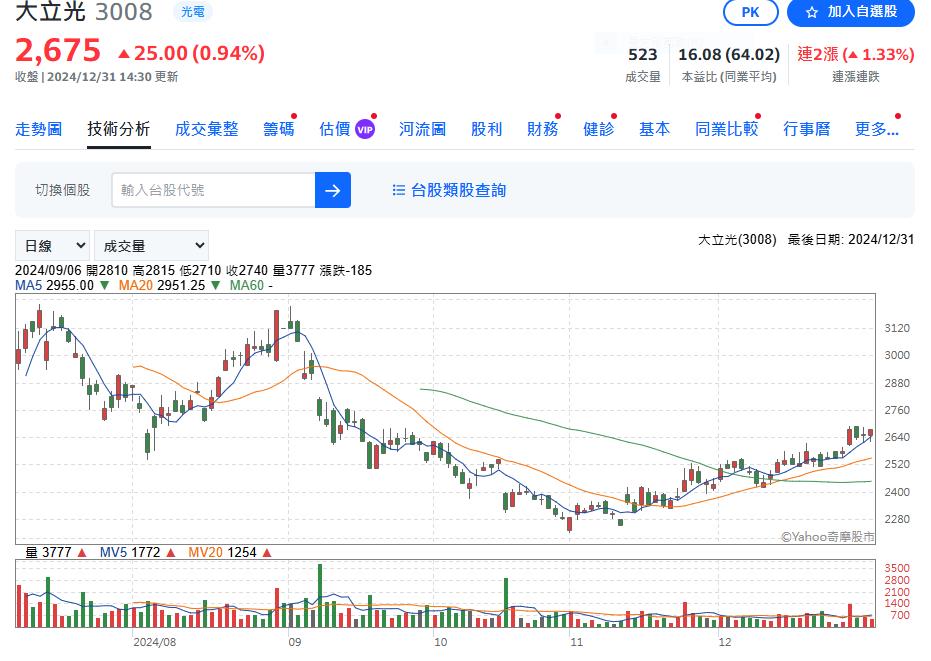Switch to the 走勢圖 tab

click(39, 129)
